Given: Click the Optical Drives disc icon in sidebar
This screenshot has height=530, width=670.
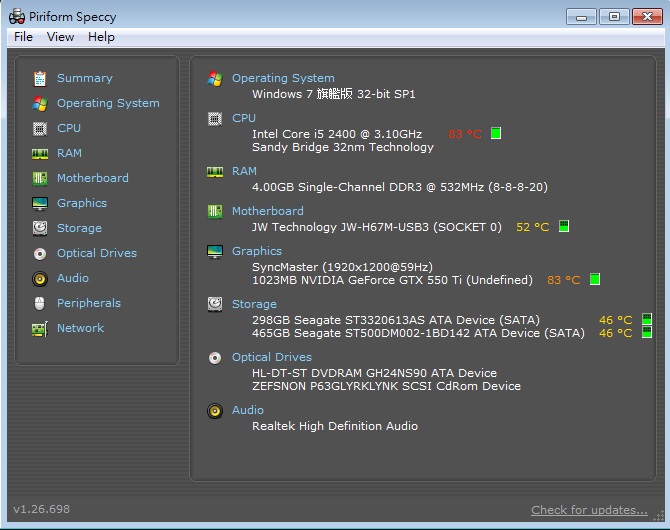Looking at the screenshot, I should point(40,253).
